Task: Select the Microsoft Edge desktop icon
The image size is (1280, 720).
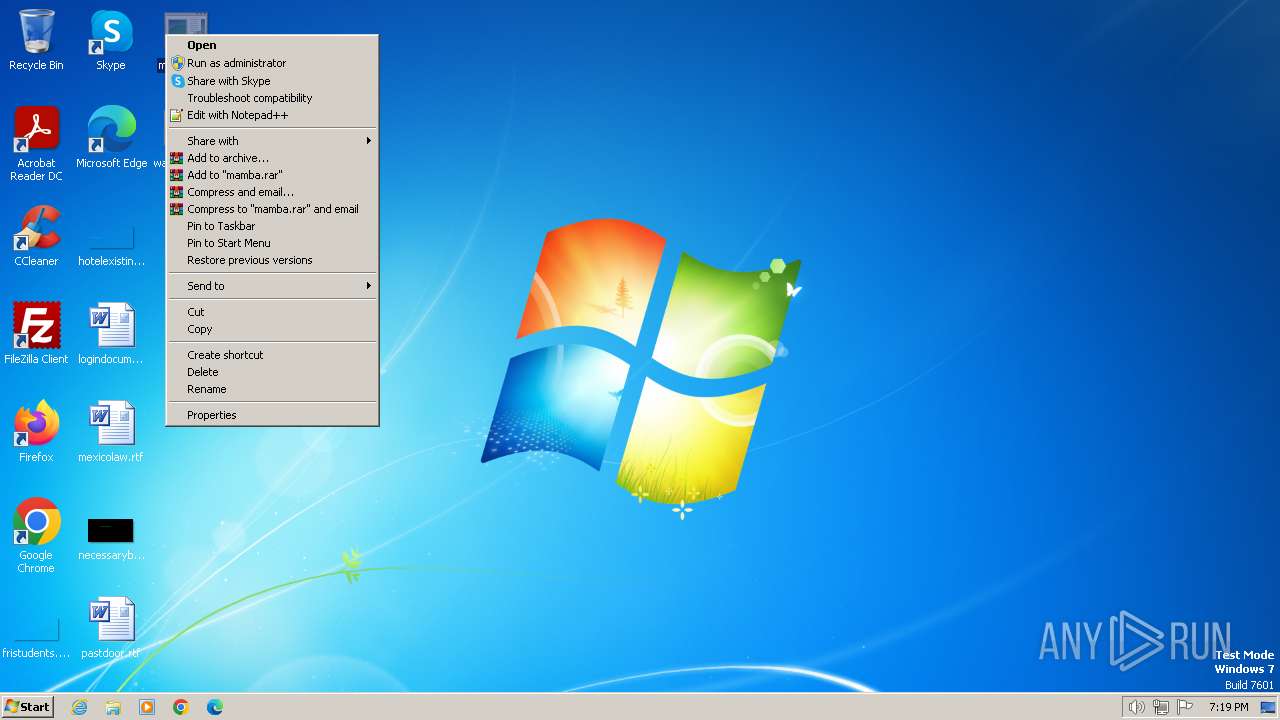Action: point(111,138)
